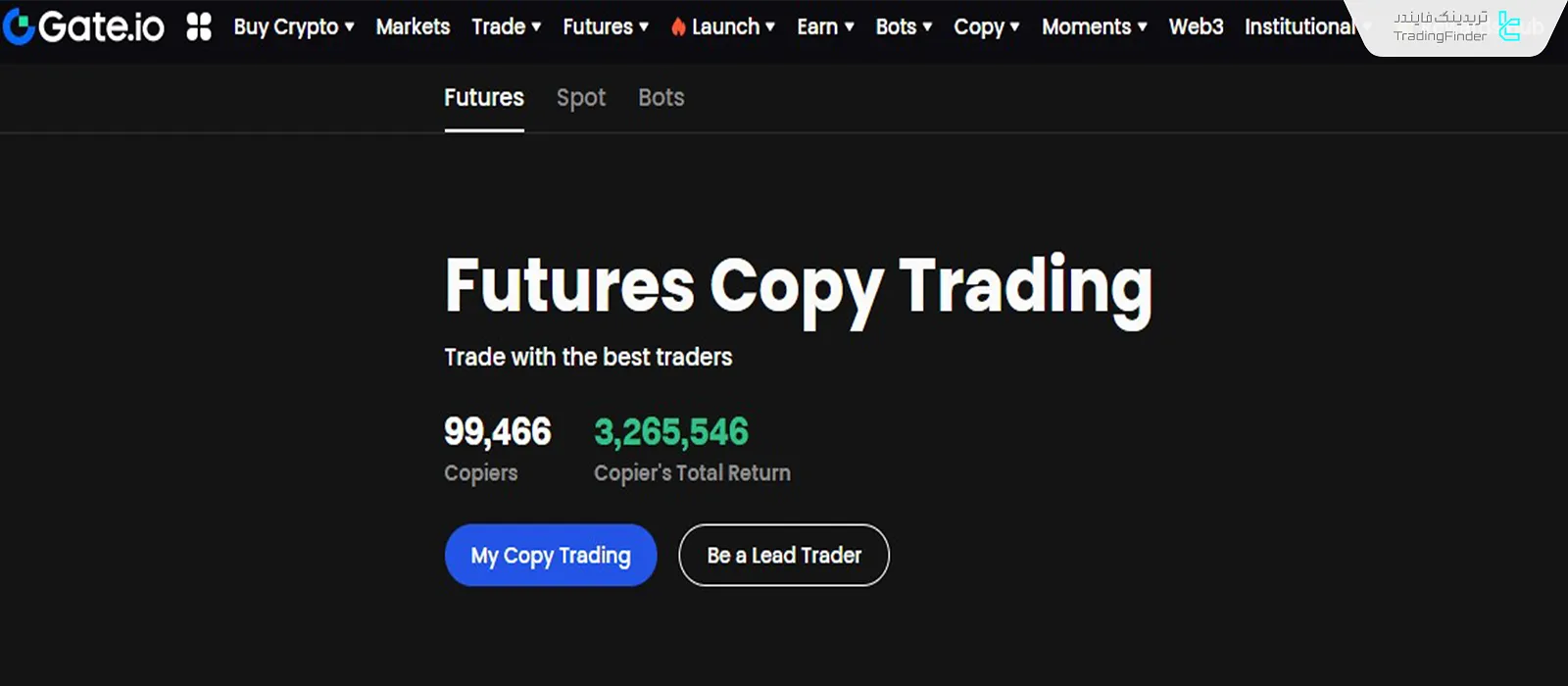
Task: Open the apps grid menu
Action: pyautogui.click(x=198, y=26)
